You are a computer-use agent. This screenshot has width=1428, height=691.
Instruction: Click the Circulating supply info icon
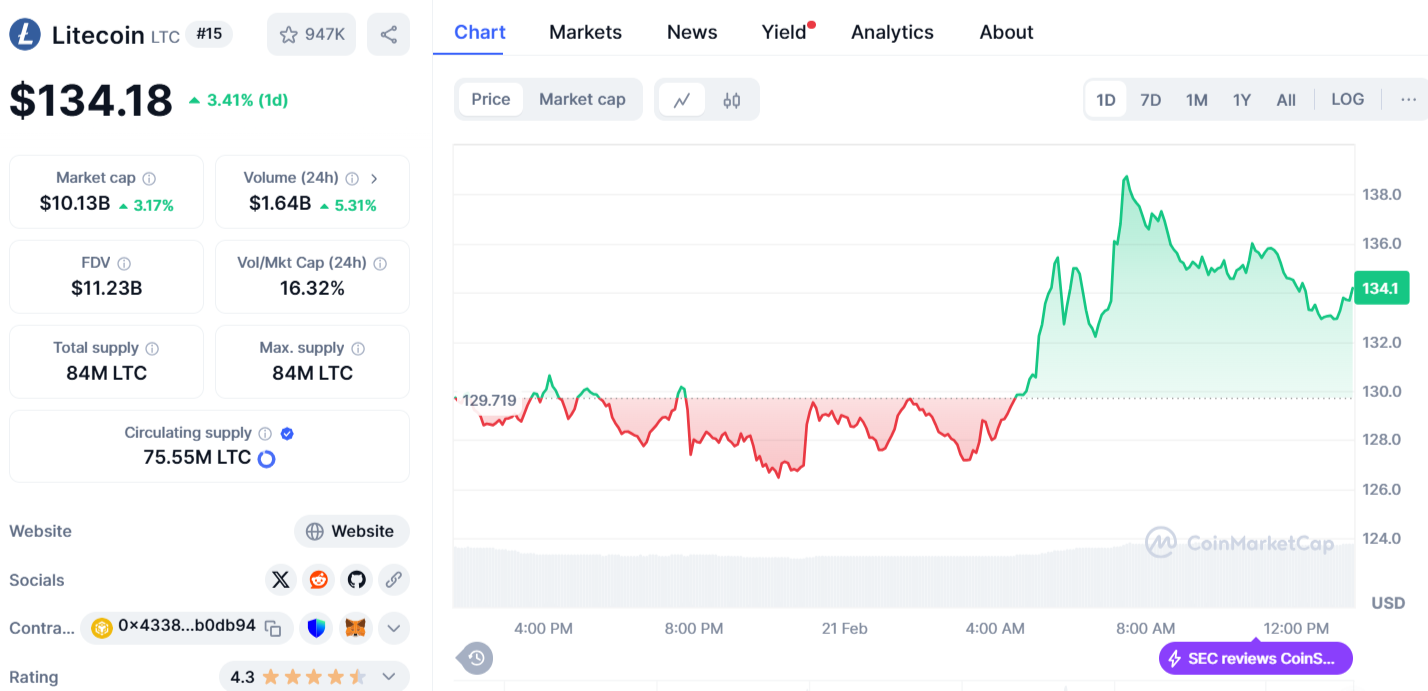[x=265, y=433]
